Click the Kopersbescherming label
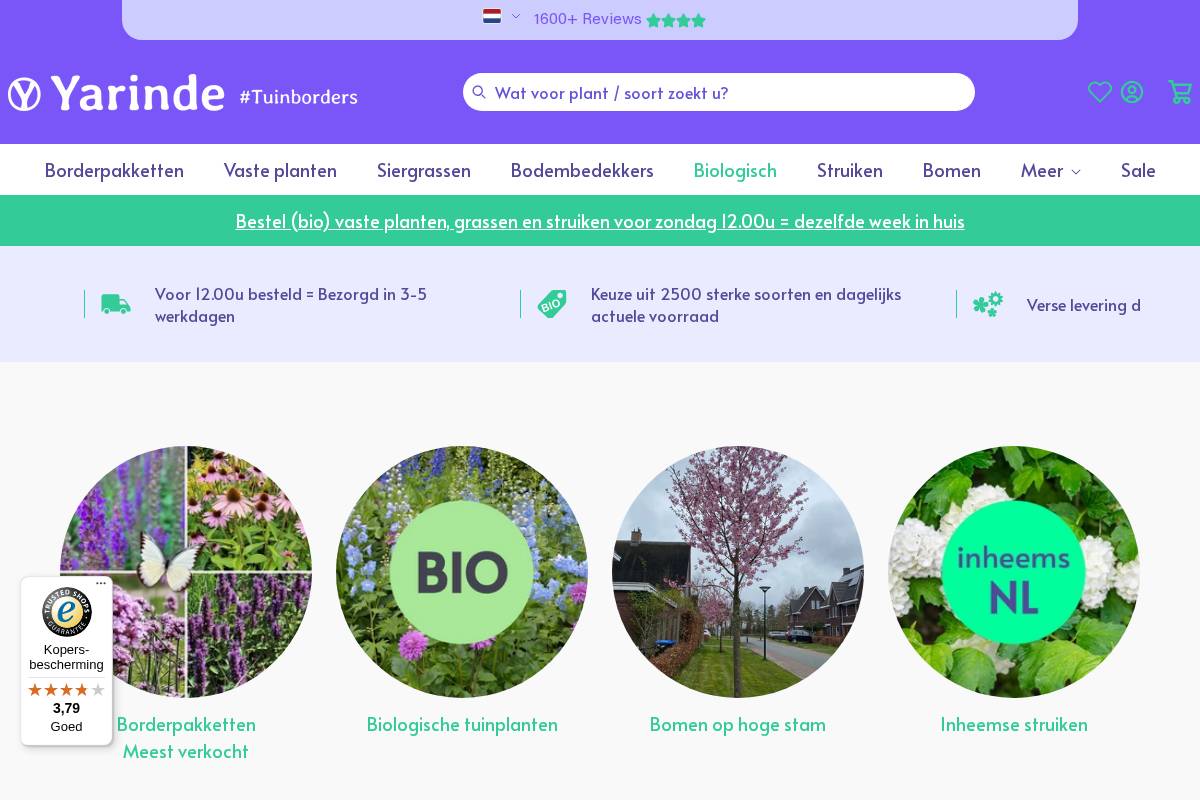The height and width of the screenshot is (800, 1200). pyautogui.click(x=66, y=657)
